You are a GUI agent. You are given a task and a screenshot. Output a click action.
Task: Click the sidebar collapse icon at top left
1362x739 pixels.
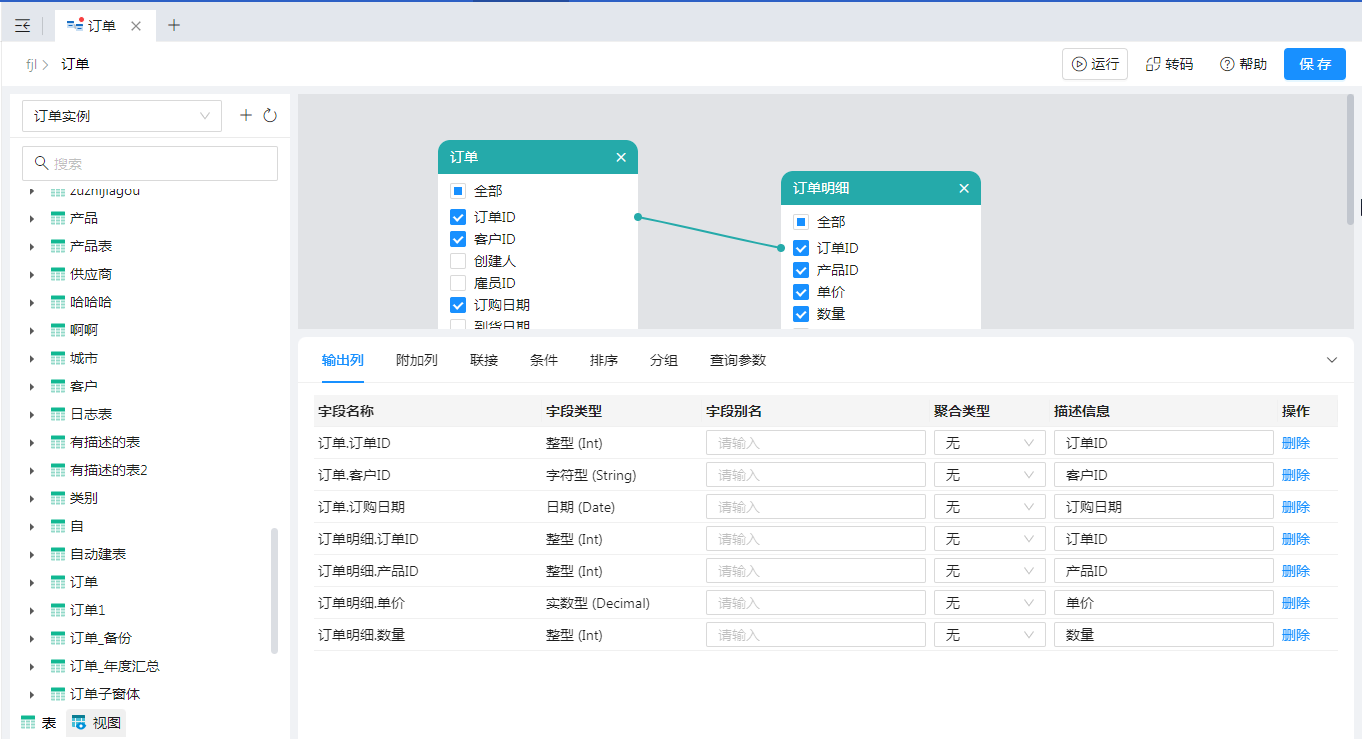click(23, 26)
